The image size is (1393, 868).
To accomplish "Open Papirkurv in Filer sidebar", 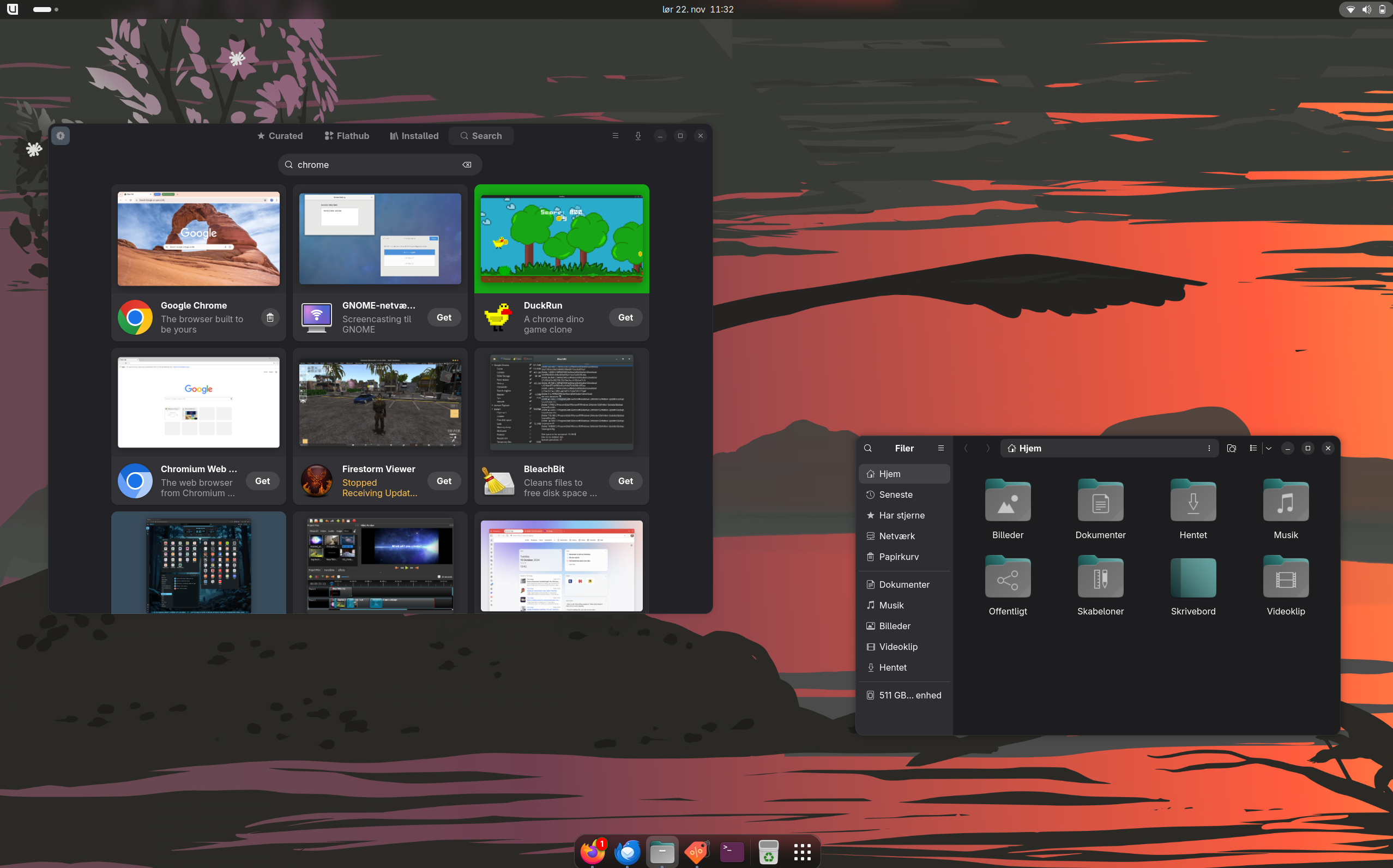I will tap(898, 557).
